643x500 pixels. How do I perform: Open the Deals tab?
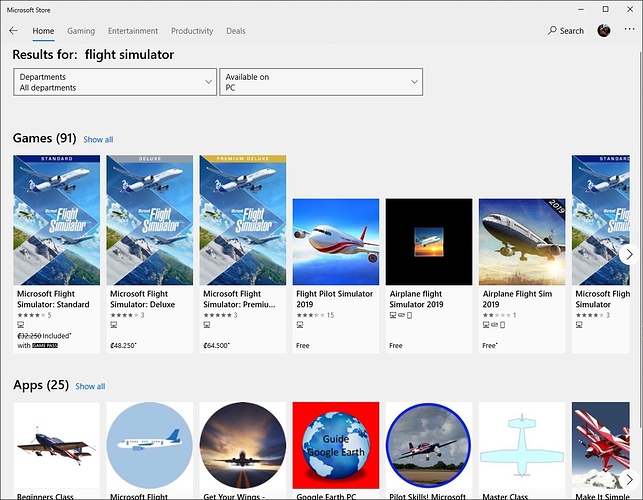click(x=236, y=31)
